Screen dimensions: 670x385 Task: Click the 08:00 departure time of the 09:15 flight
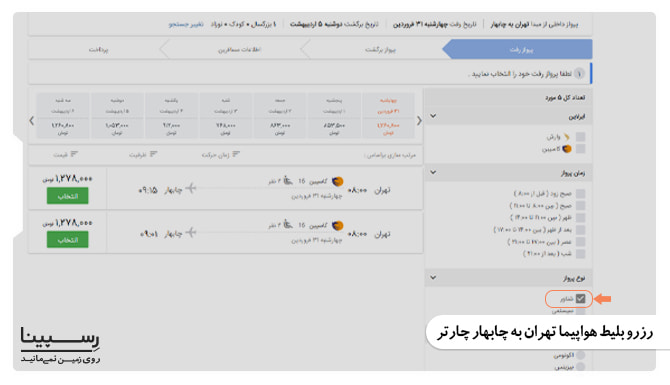click(x=357, y=190)
